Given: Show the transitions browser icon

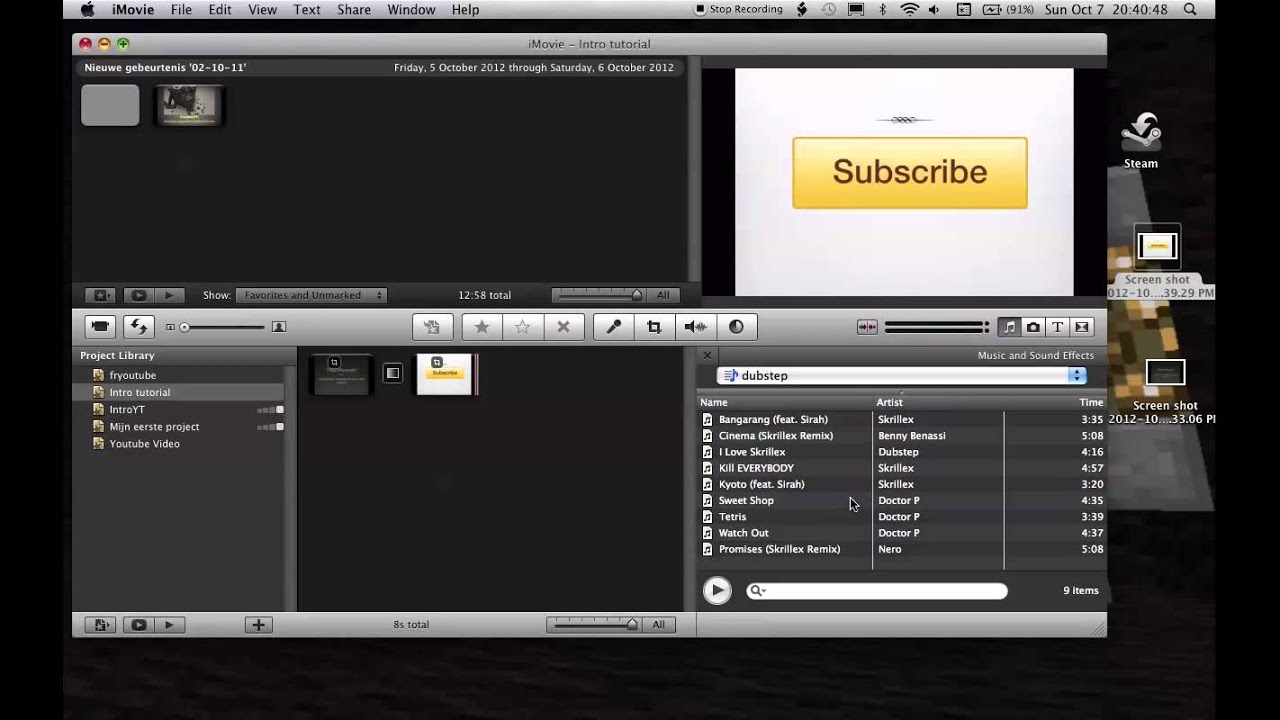Looking at the screenshot, I should click(x=1081, y=327).
